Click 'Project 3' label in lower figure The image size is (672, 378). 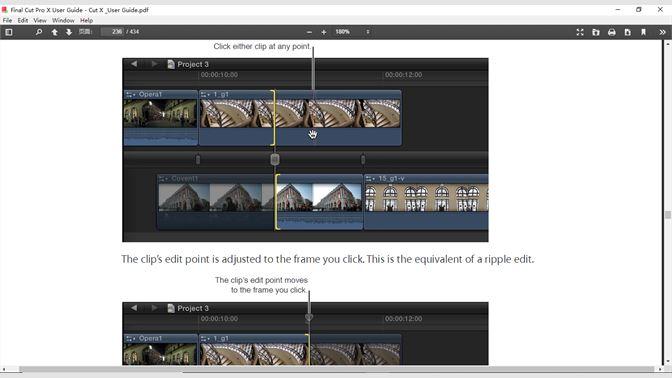click(x=193, y=309)
